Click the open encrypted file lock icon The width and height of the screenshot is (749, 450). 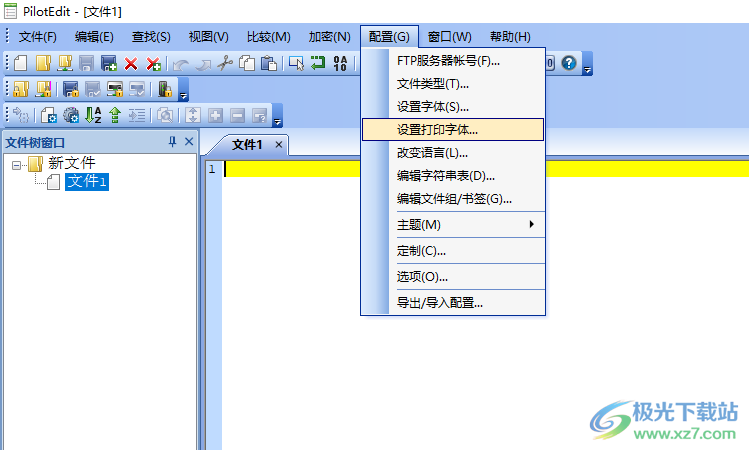pyautogui.click(x=21, y=89)
